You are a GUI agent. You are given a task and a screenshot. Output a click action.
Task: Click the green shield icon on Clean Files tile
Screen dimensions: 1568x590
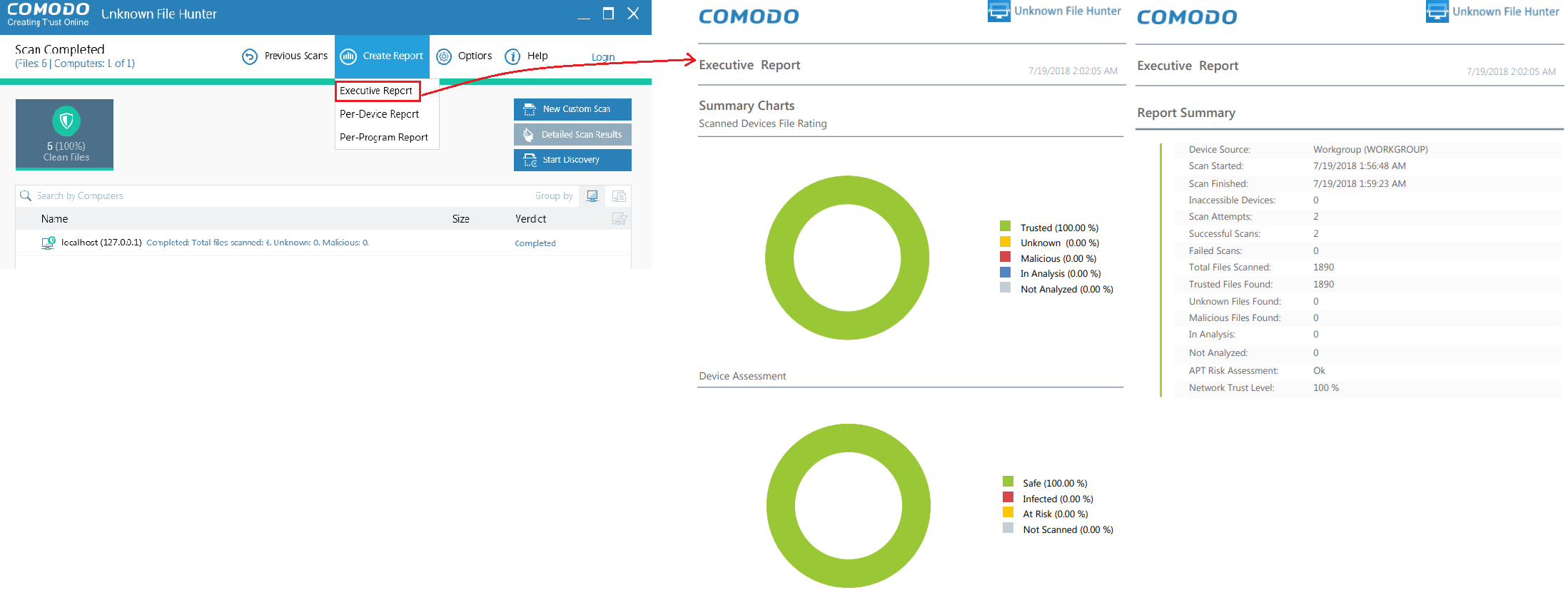coord(66,121)
